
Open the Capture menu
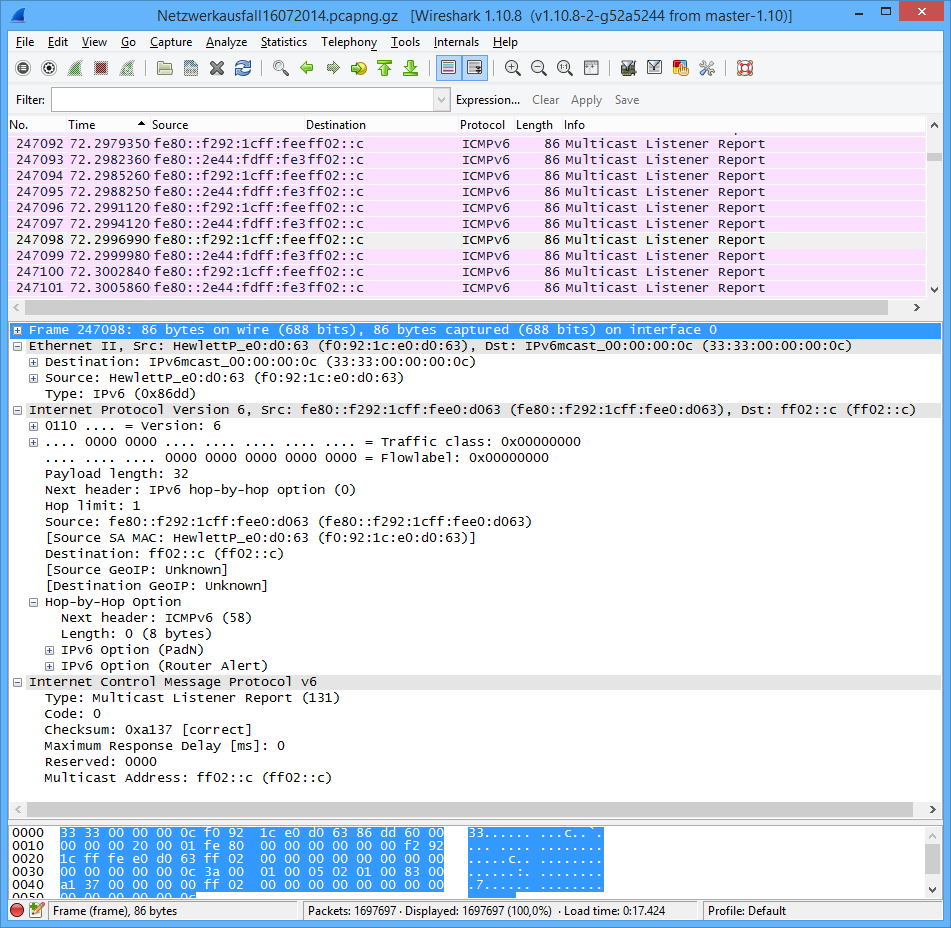coord(171,42)
